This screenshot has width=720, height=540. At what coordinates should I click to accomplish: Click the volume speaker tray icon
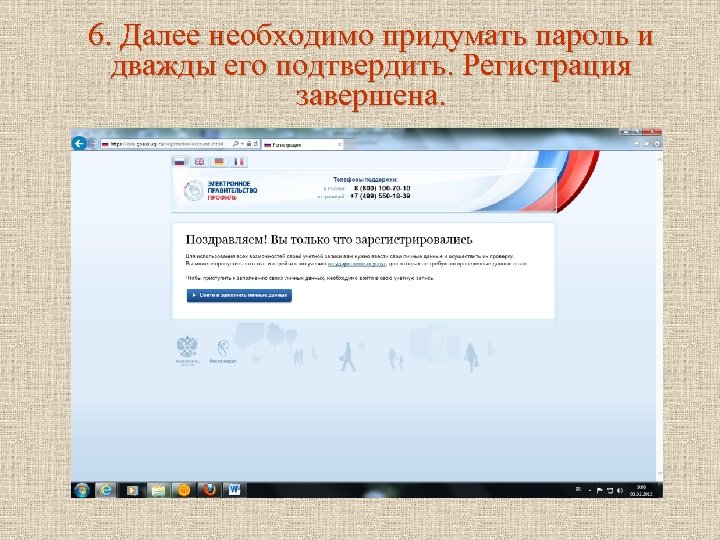pos(620,490)
